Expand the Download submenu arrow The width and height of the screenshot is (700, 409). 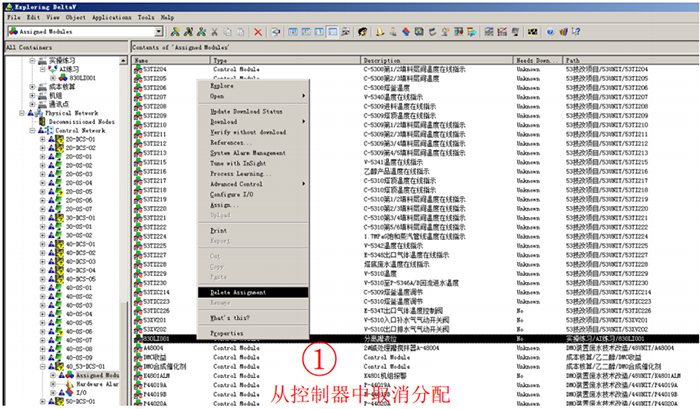(x=305, y=122)
